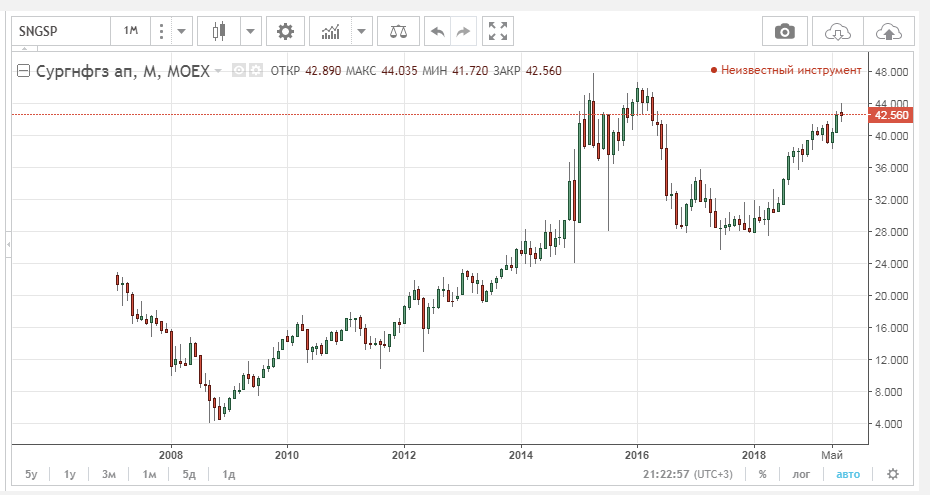Click the МАКС 44.035 high value
The image size is (930, 495).
pos(381,71)
